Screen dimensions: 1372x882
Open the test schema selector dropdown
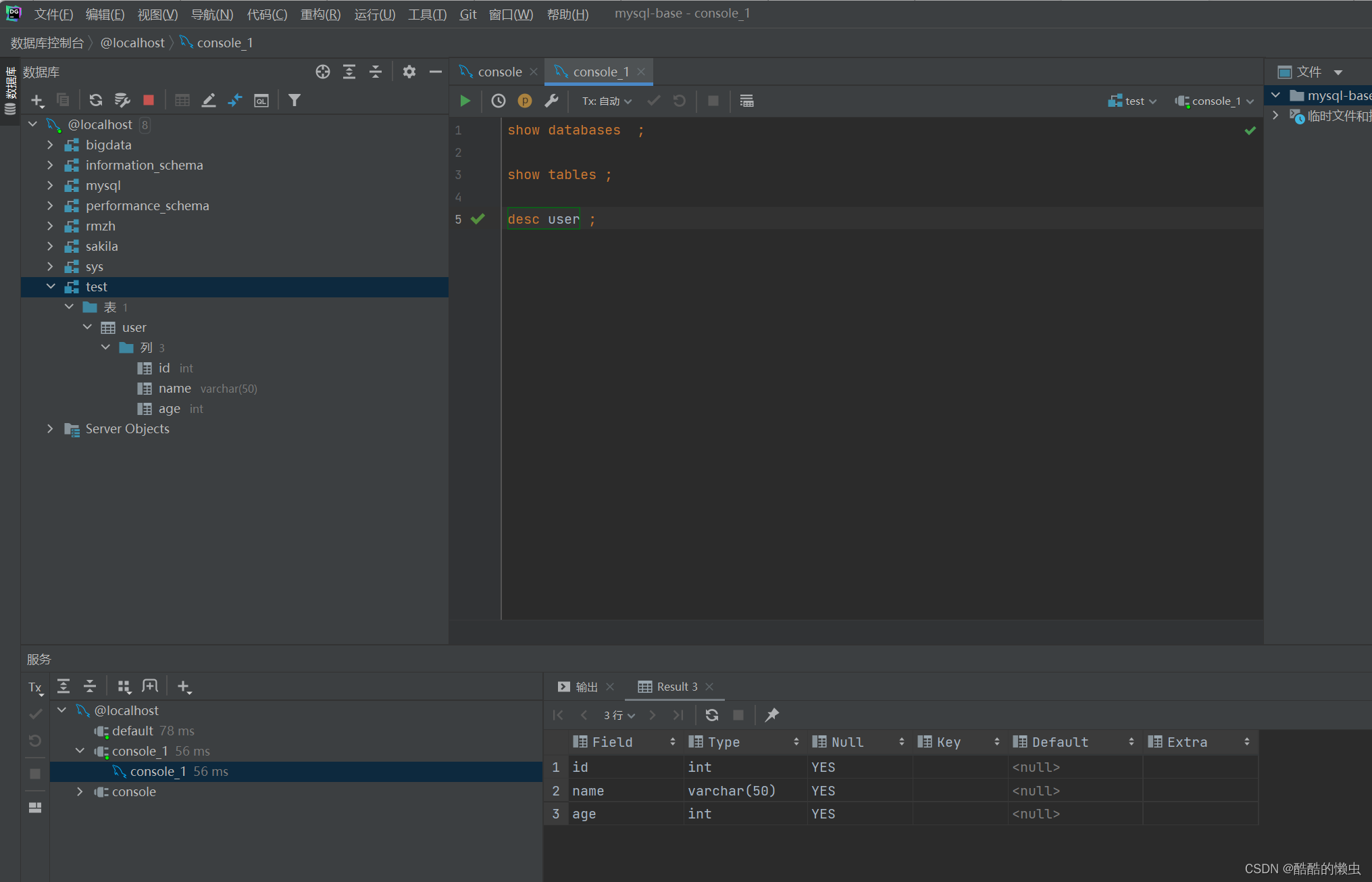coord(1133,101)
